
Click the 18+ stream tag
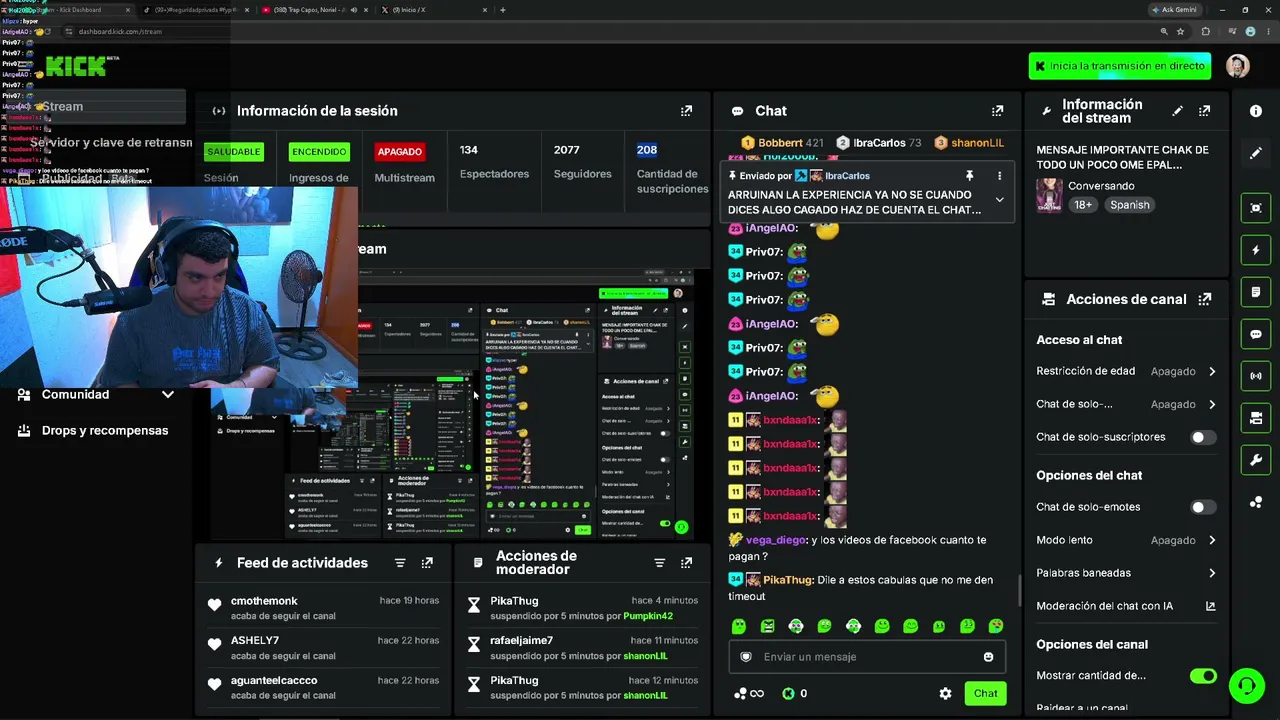pyautogui.click(x=1083, y=204)
